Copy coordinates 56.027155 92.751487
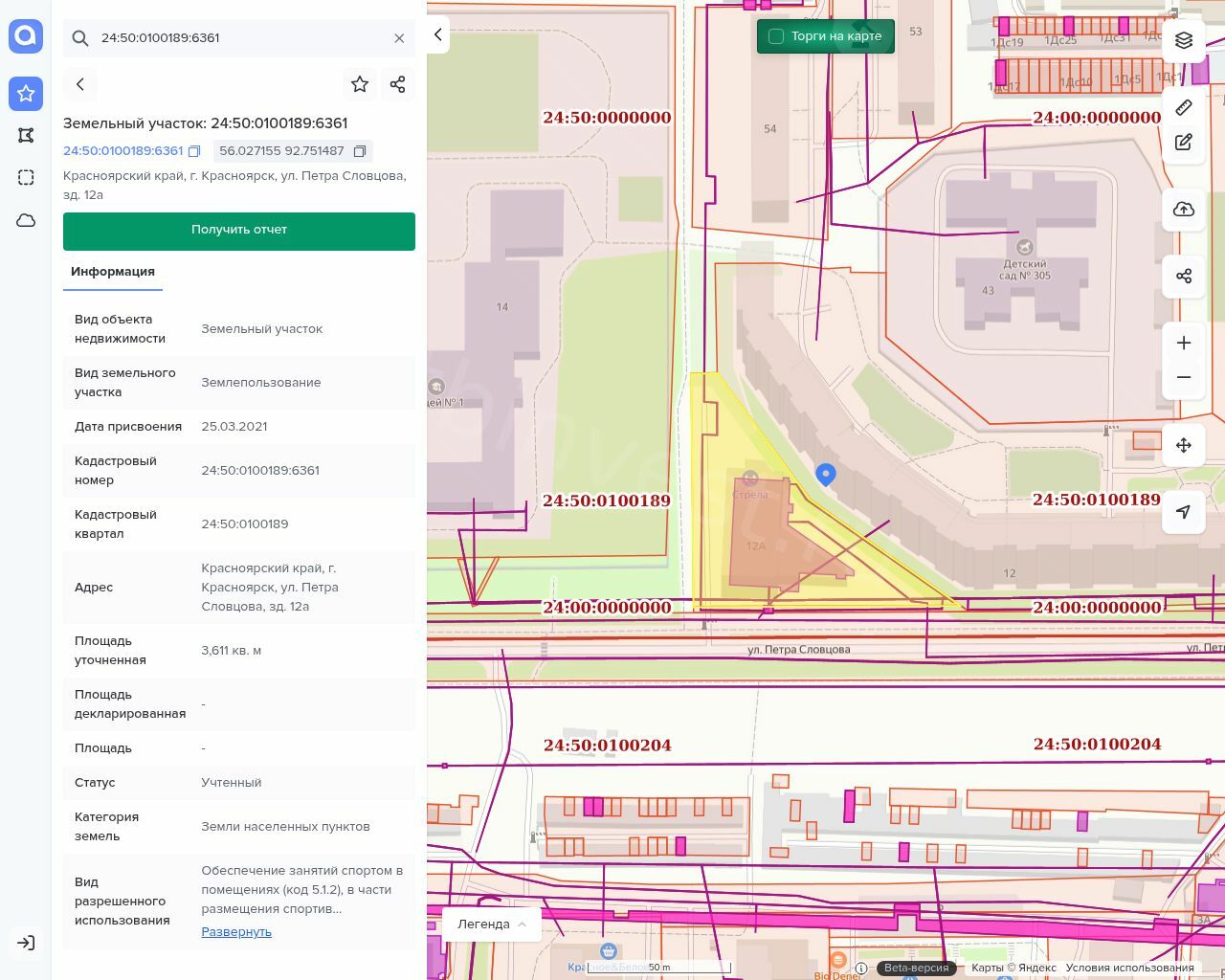Screen dimensions: 1225x980 click(x=360, y=151)
